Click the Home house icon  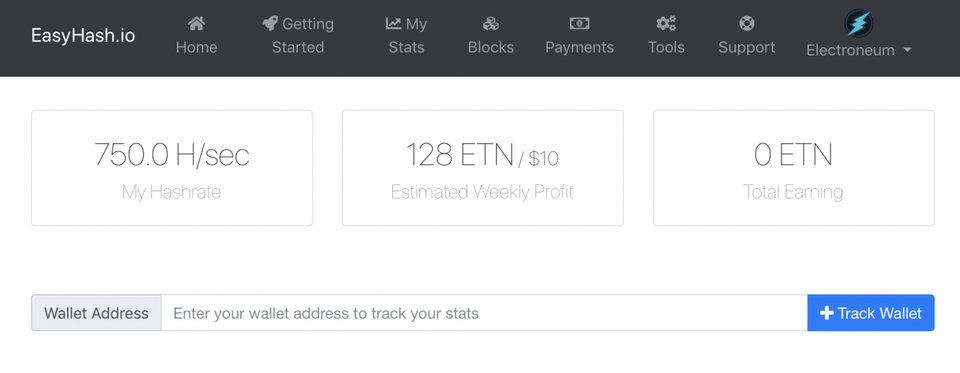(197, 24)
